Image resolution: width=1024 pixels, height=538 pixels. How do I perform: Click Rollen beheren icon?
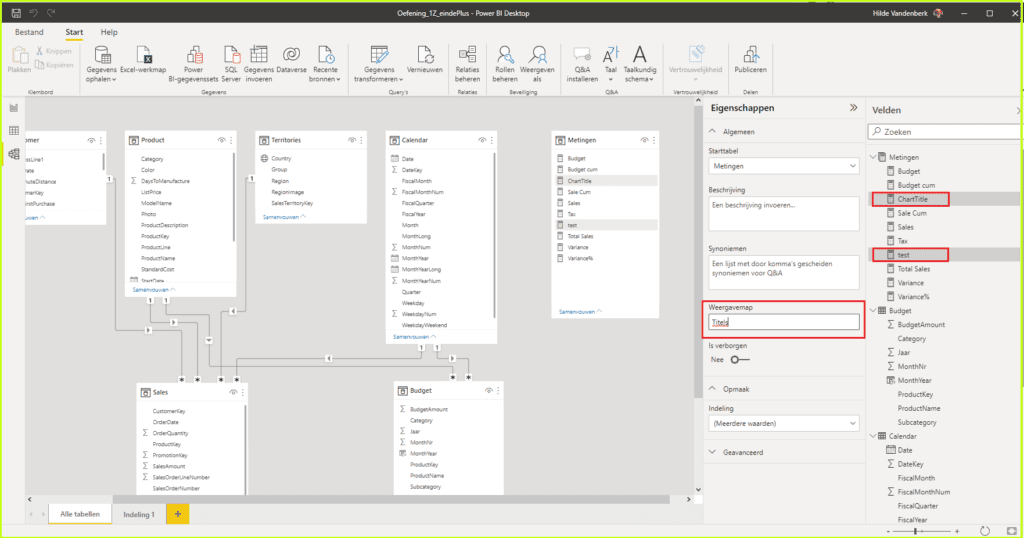pos(505,64)
